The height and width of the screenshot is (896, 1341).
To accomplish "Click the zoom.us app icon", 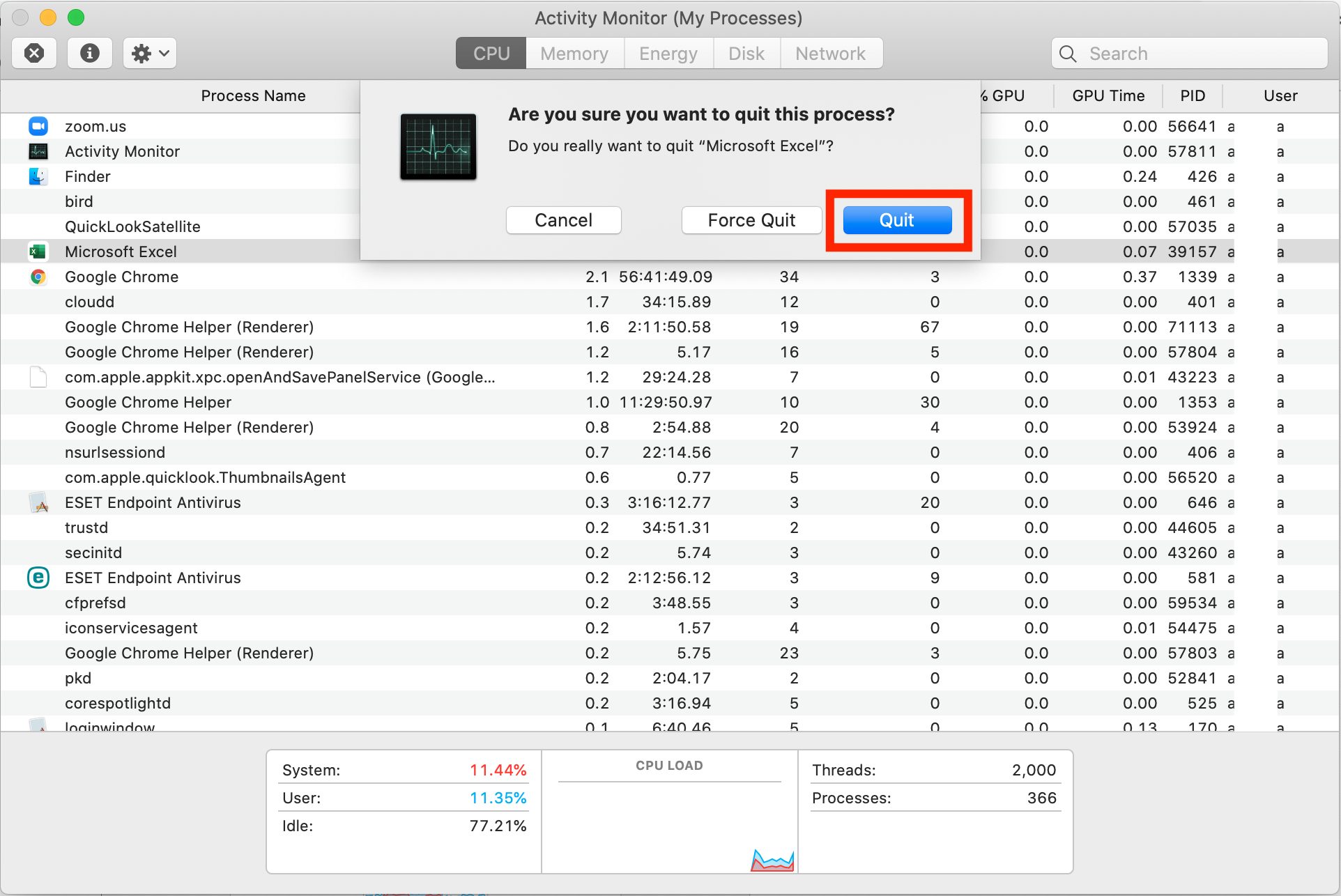I will click(38, 126).
